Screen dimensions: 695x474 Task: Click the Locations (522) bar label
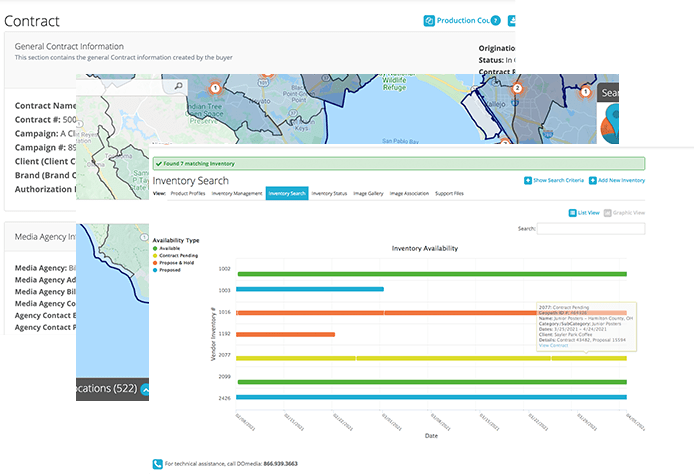coord(106,388)
